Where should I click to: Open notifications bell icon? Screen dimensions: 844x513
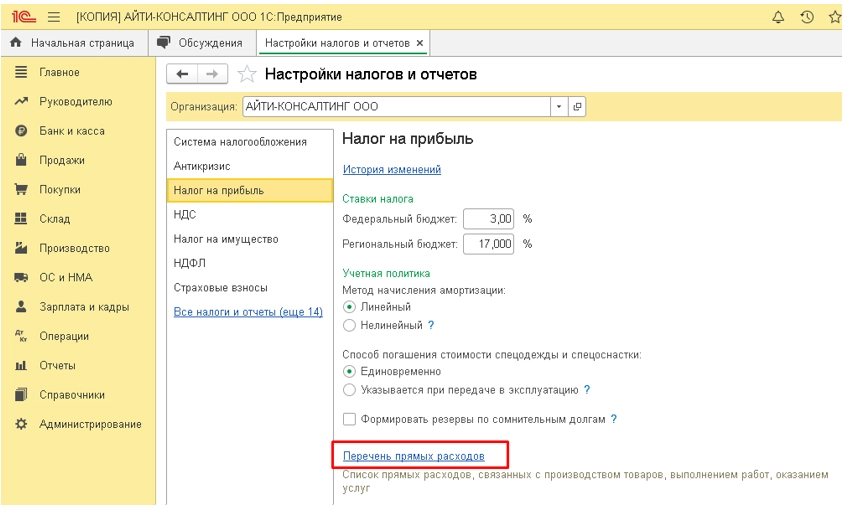tap(778, 17)
